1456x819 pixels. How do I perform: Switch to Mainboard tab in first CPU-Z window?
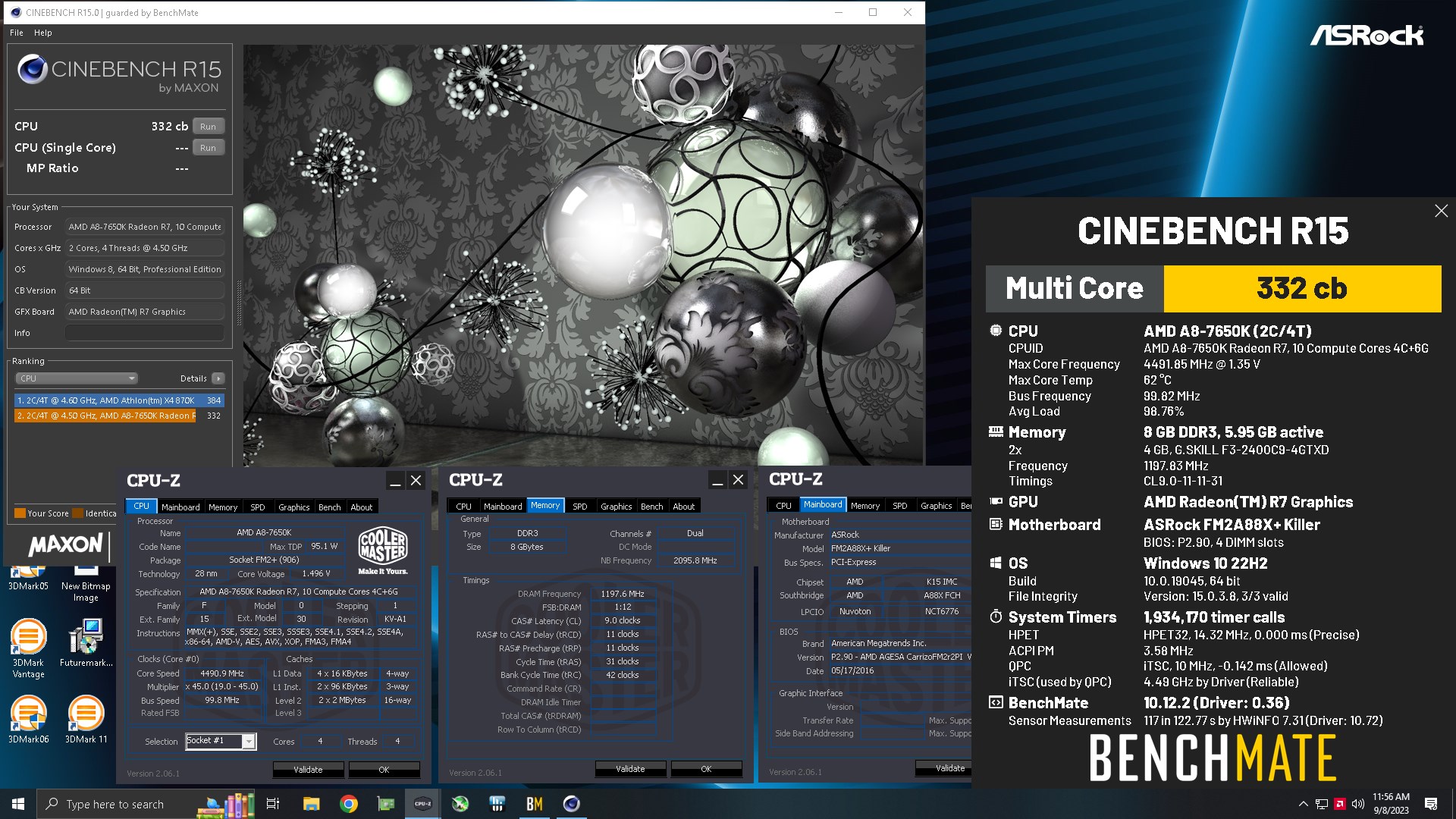coord(180,507)
